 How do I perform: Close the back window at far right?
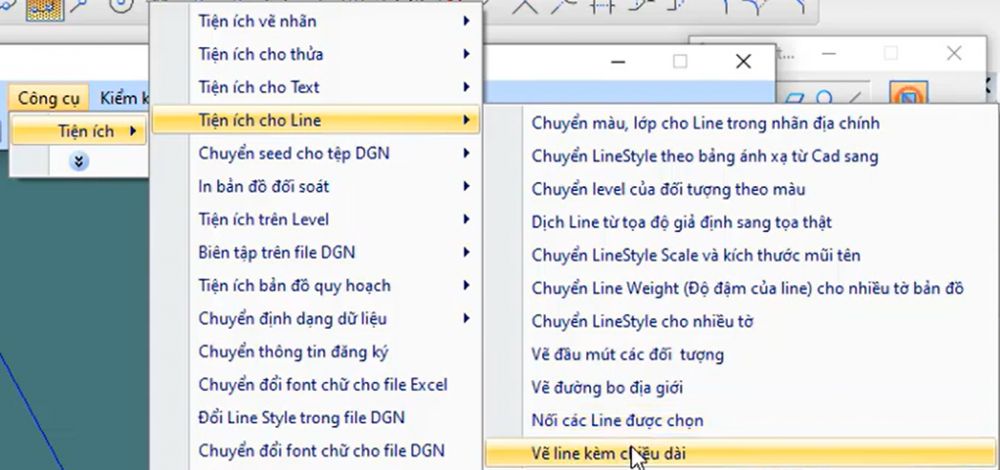954,54
